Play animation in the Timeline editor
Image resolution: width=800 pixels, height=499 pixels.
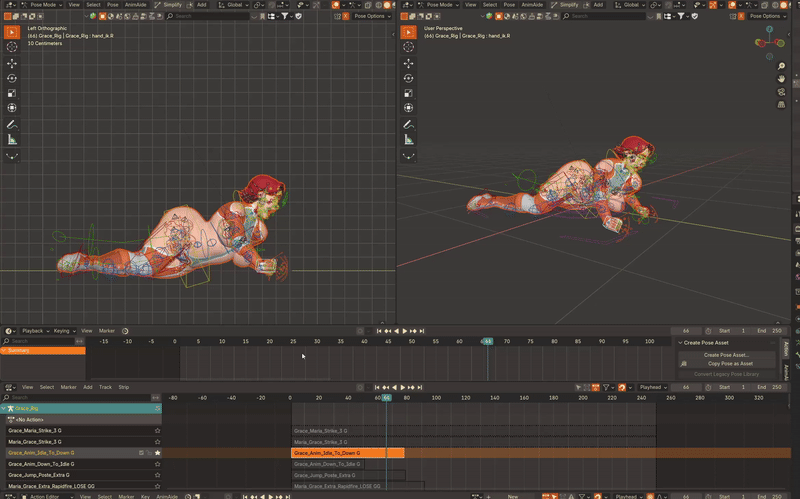coord(405,331)
